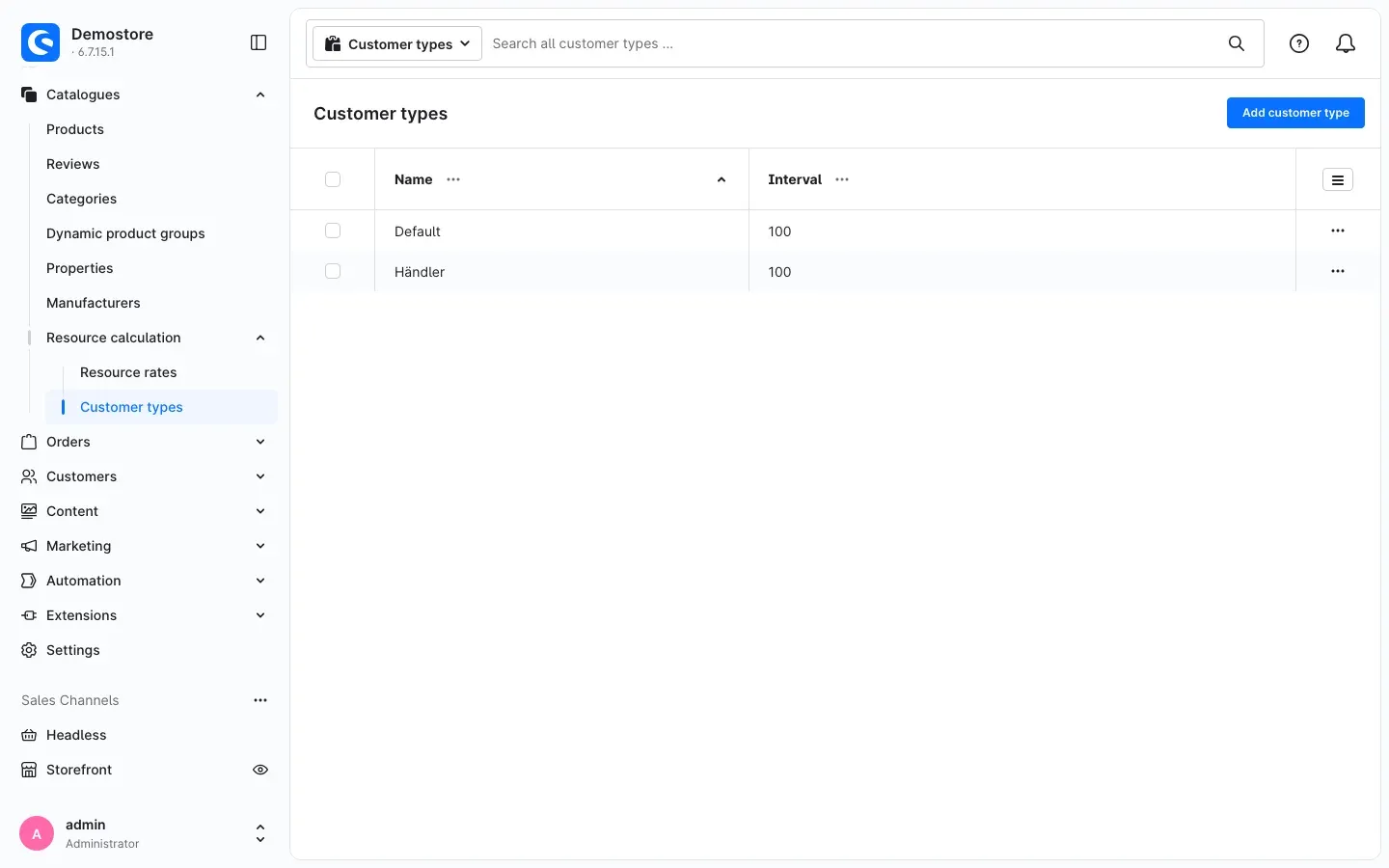Open the help question mark icon
This screenshot has height=868, width=1389.
pyautogui.click(x=1299, y=43)
